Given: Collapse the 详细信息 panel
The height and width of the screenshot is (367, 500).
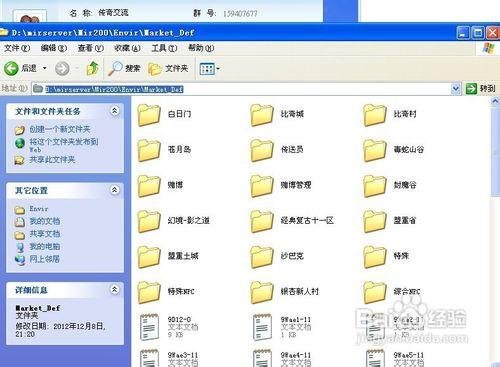Looking at the screenshot, I should click(114, 290).
